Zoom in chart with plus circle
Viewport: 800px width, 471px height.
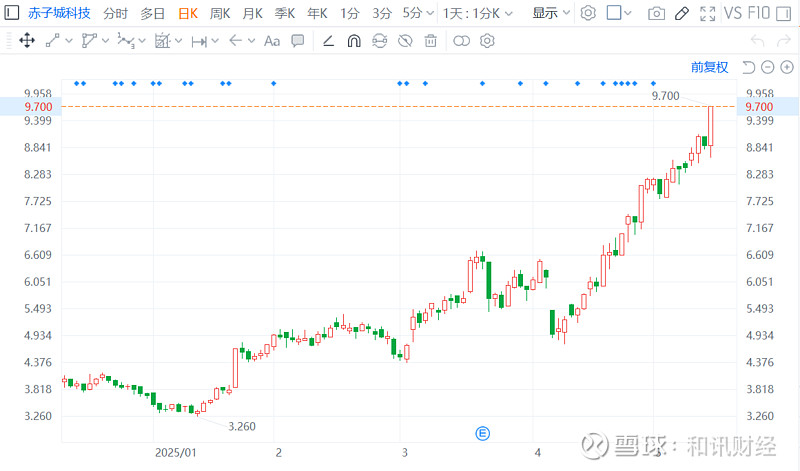tap(787, 67)
